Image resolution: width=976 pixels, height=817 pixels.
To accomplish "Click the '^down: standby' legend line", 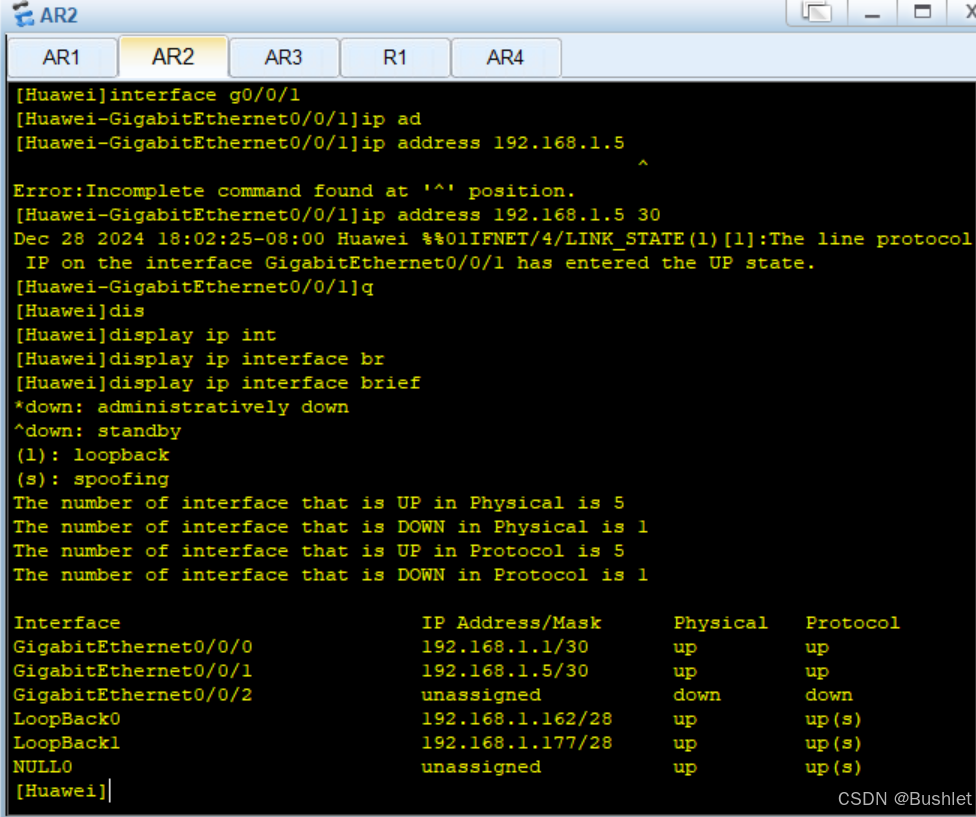I will click(98, 431).
